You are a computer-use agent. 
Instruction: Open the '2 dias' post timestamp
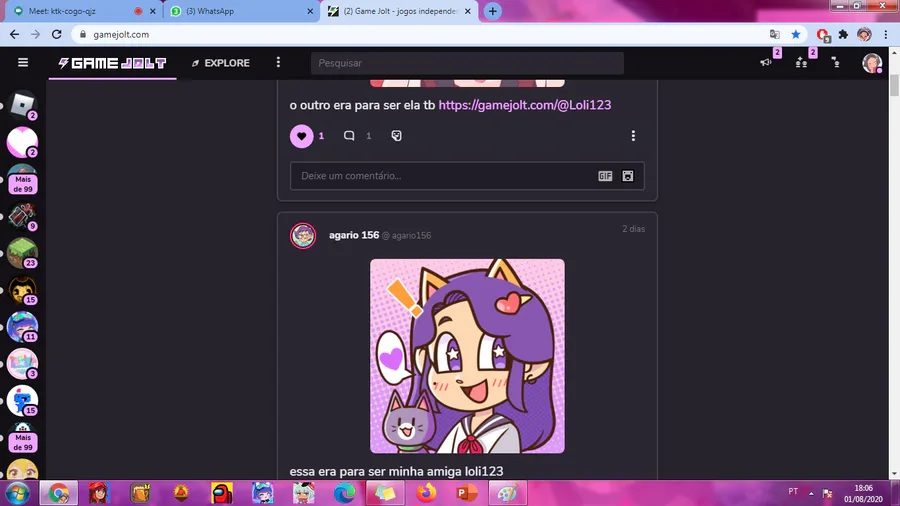(x=634, y=229)
